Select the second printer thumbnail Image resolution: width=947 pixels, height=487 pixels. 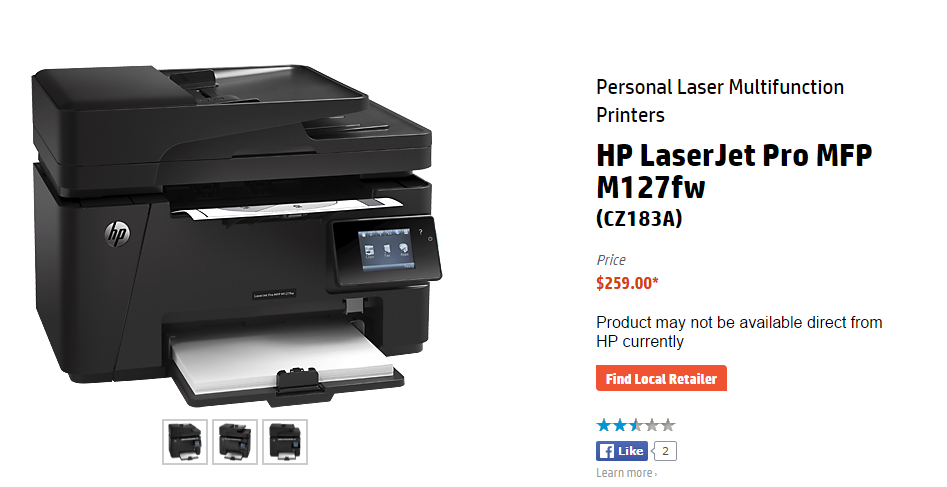click(x=235, y=442)
